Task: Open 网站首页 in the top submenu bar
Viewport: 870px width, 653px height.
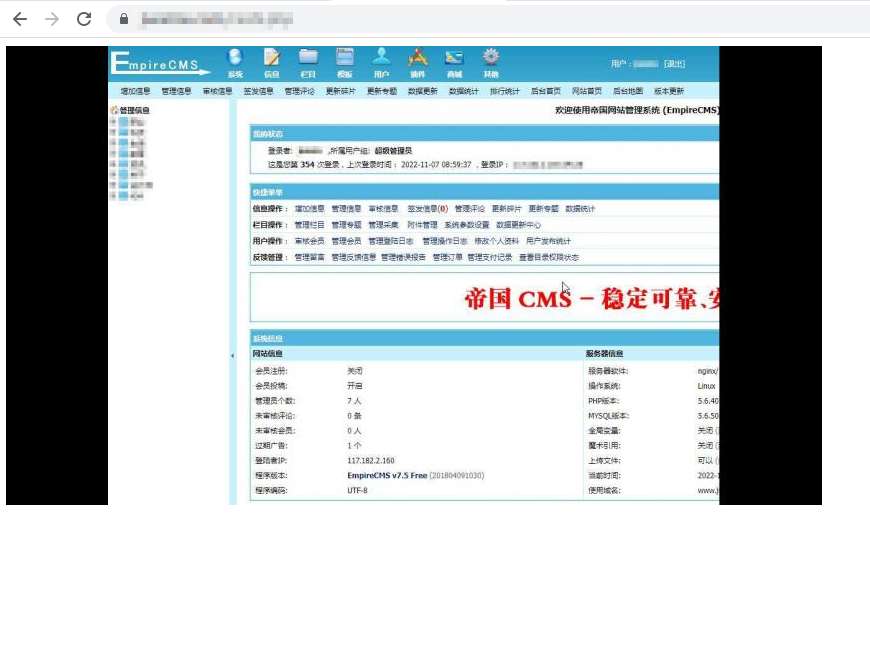Action: click(587, 91)
